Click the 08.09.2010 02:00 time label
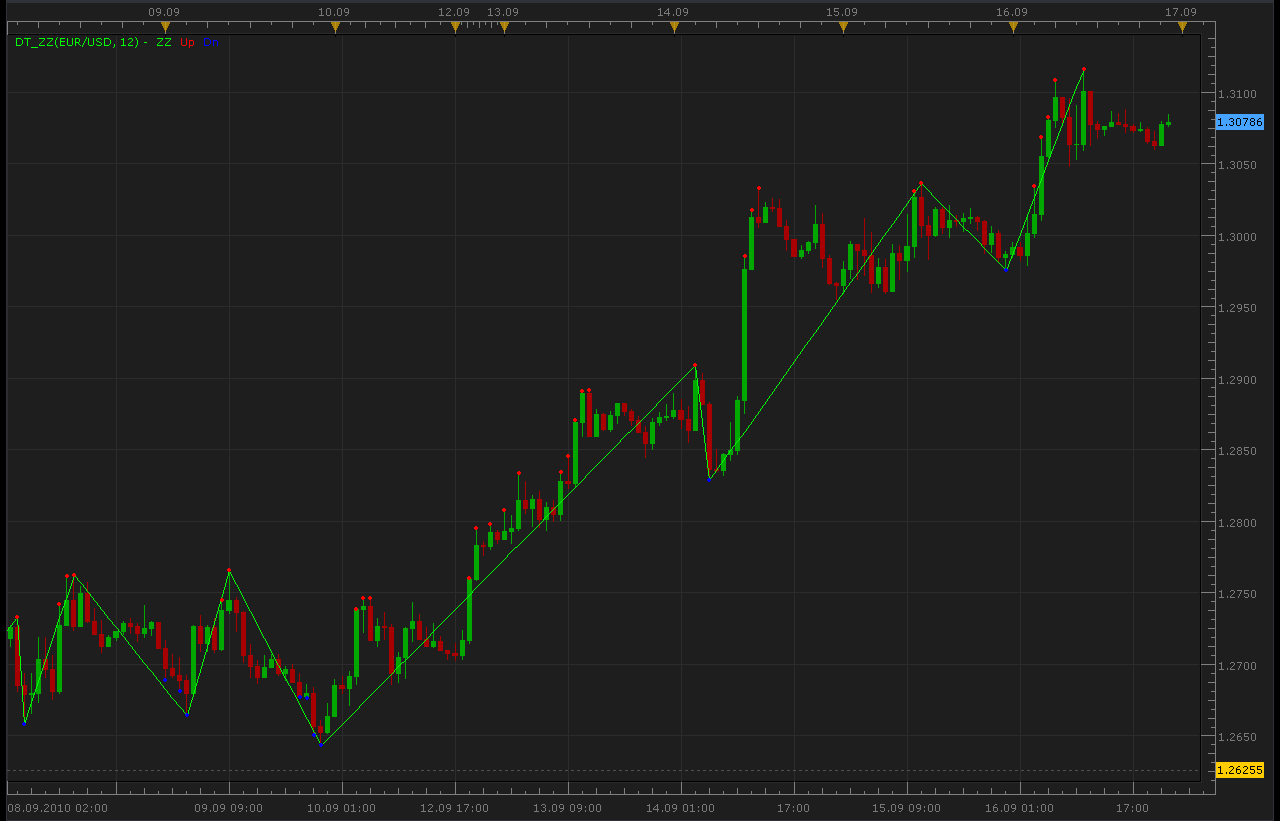Viewport: 1280px width, 821px height. 57,807
